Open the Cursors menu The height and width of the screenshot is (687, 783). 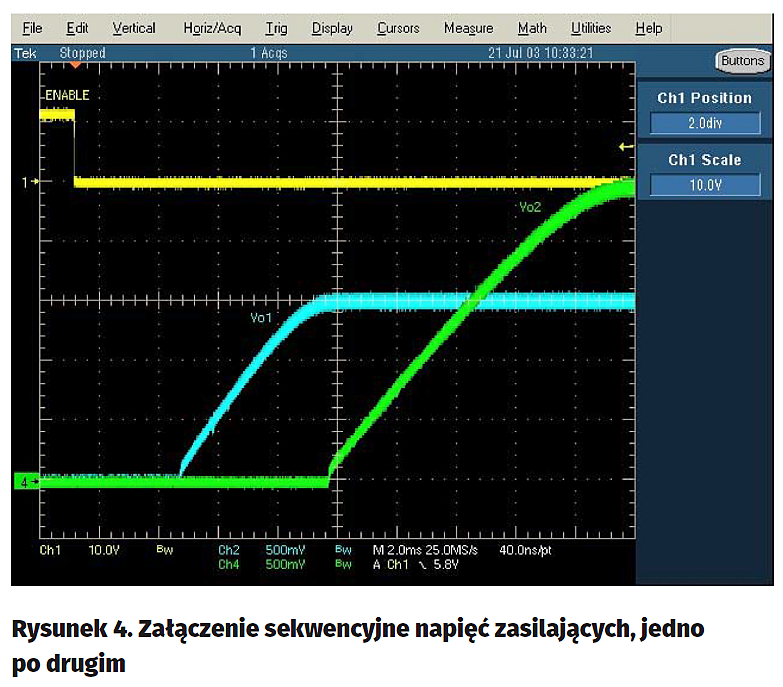coord(397,28)
